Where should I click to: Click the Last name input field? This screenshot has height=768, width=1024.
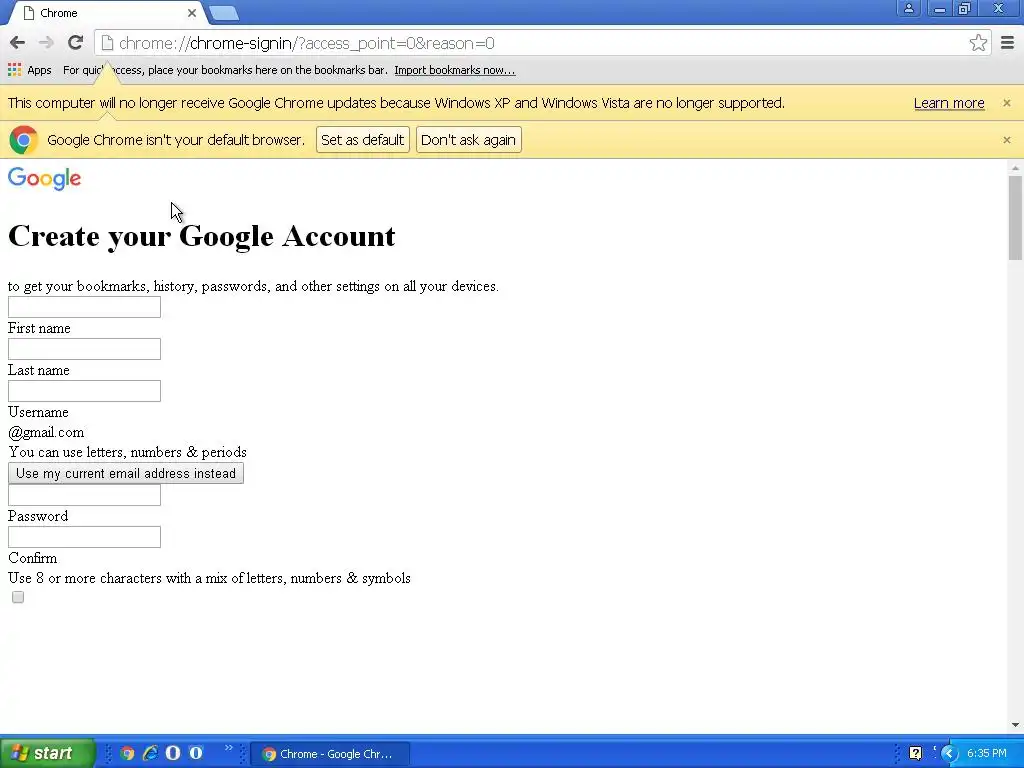[84, 349]
